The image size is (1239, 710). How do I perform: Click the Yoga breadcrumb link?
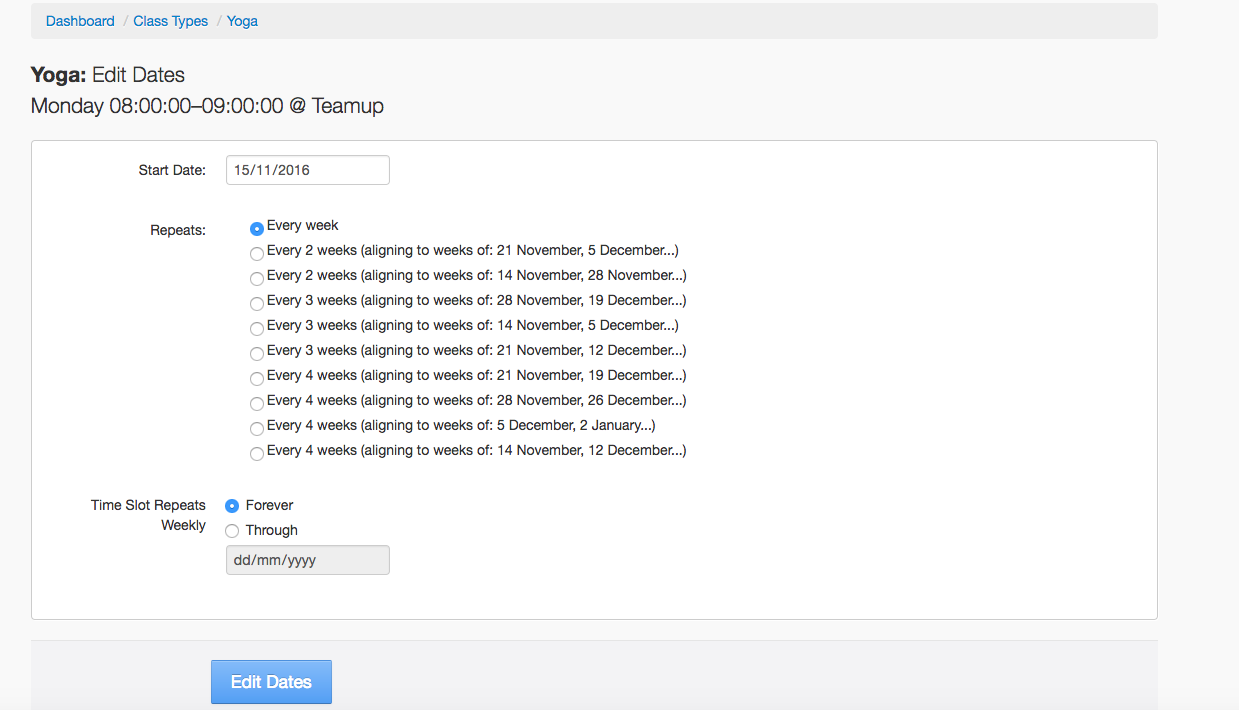click(x=242, y=21)
